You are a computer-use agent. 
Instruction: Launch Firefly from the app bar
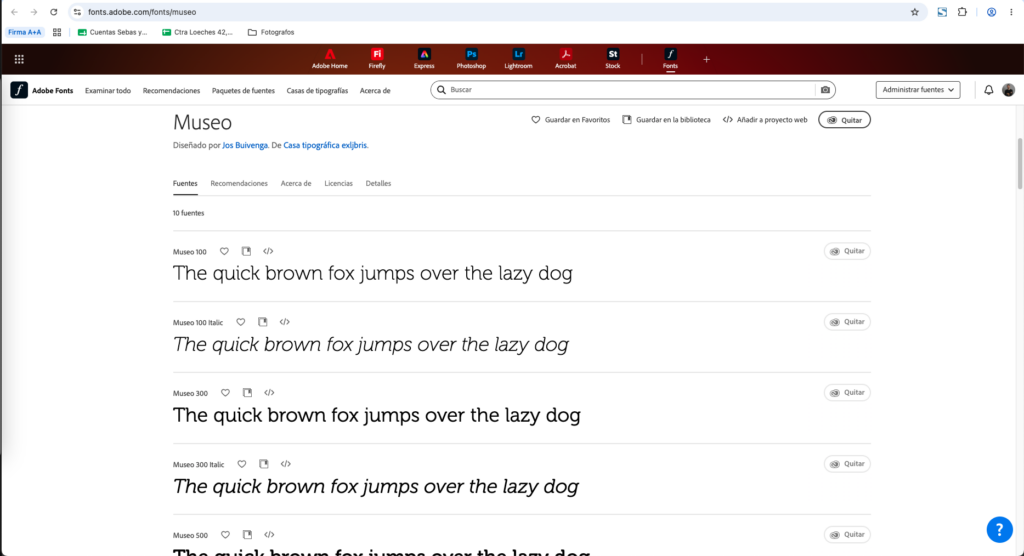click(x=377, y=59)
